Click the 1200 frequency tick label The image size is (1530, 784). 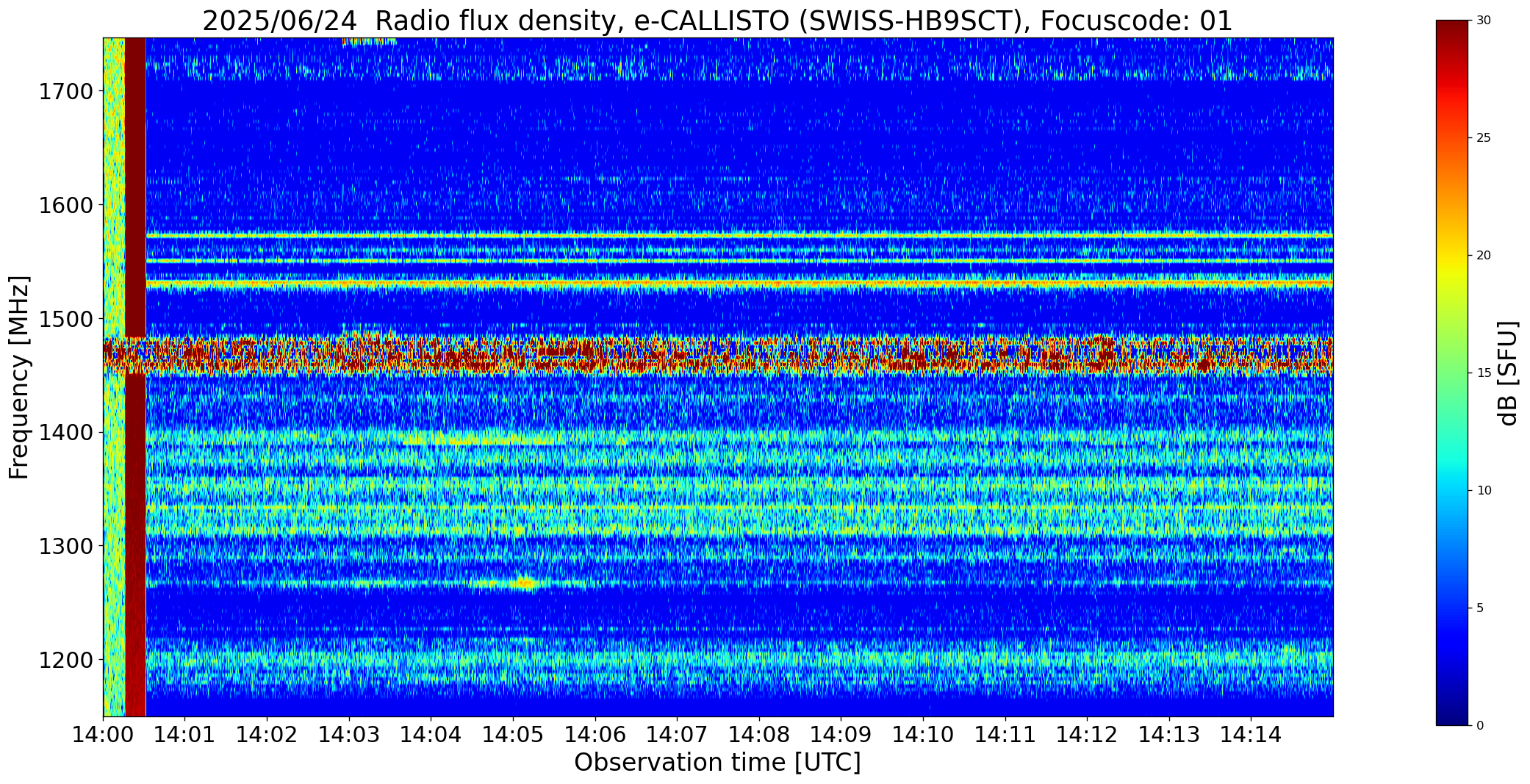click(x=65, y=660)
